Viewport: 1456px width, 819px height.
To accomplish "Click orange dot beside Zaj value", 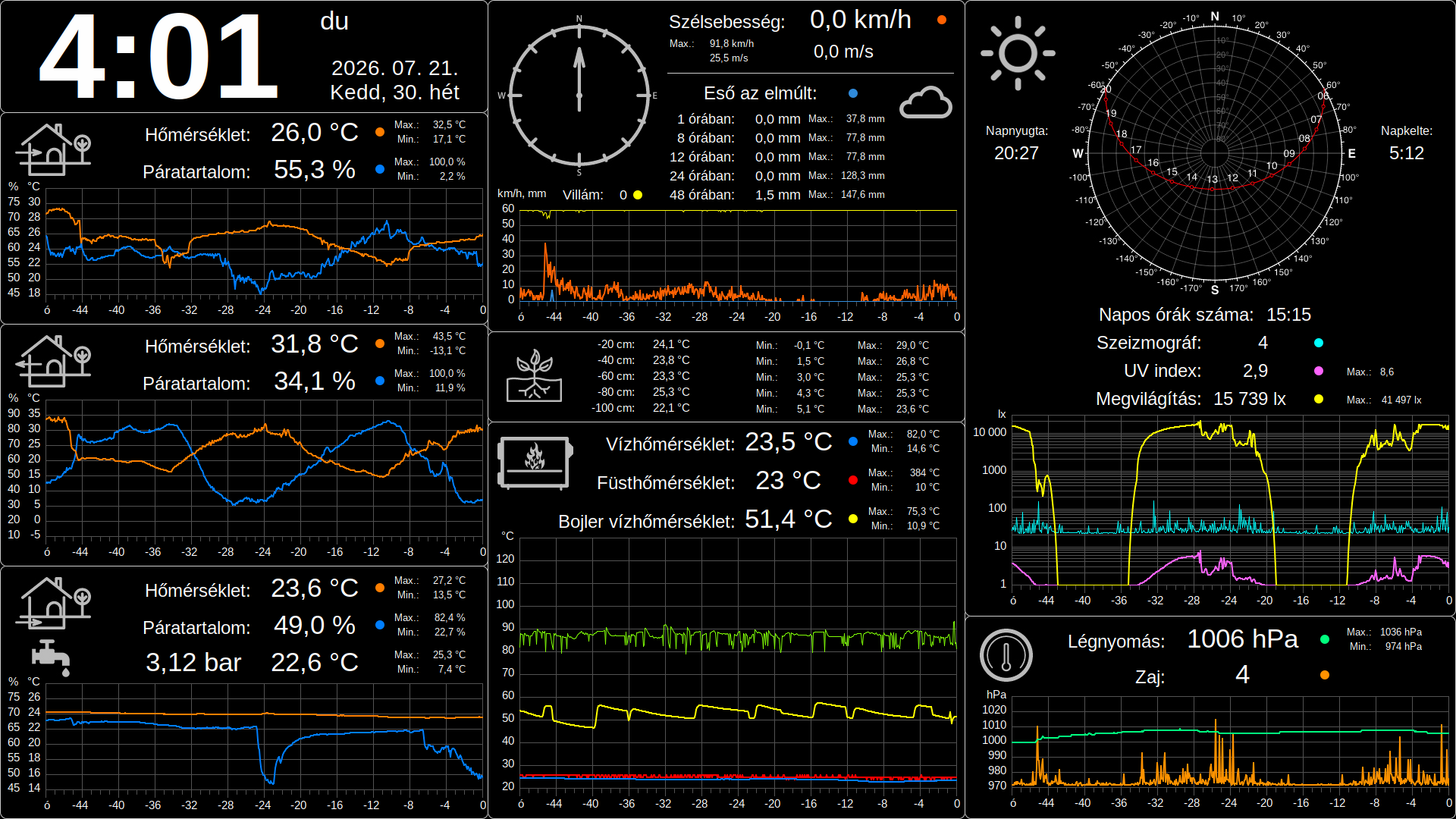I will click(x=1325, y=675).
